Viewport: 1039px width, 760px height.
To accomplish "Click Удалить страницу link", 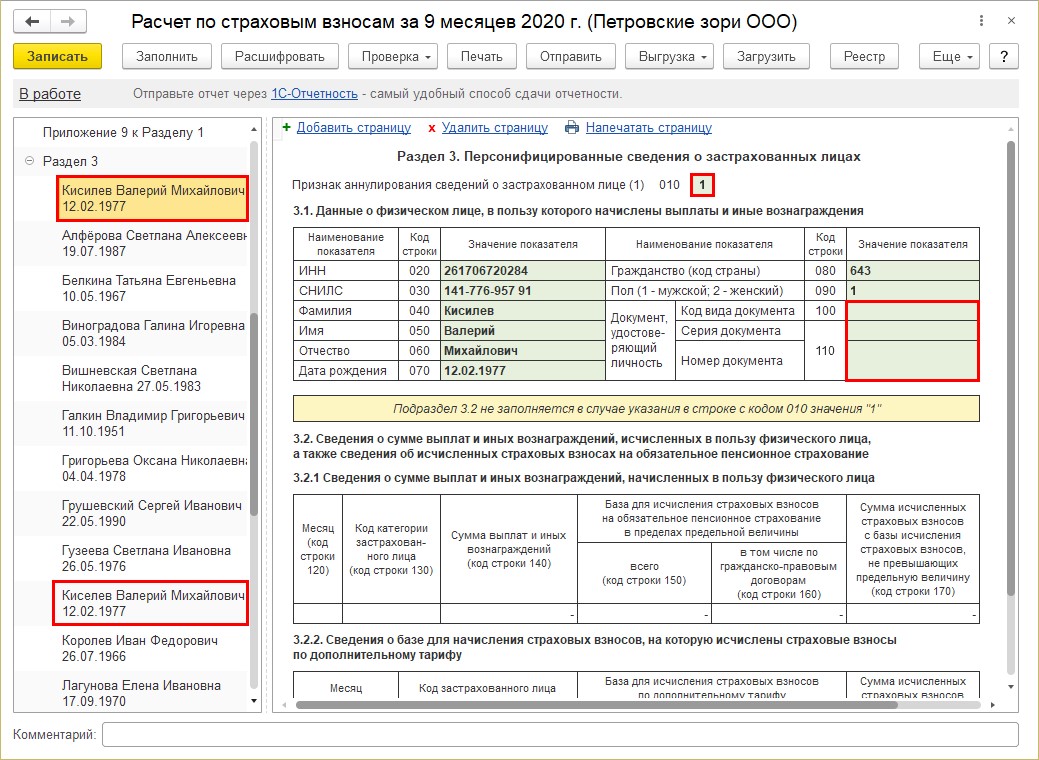I will click(x=495, y=127).
